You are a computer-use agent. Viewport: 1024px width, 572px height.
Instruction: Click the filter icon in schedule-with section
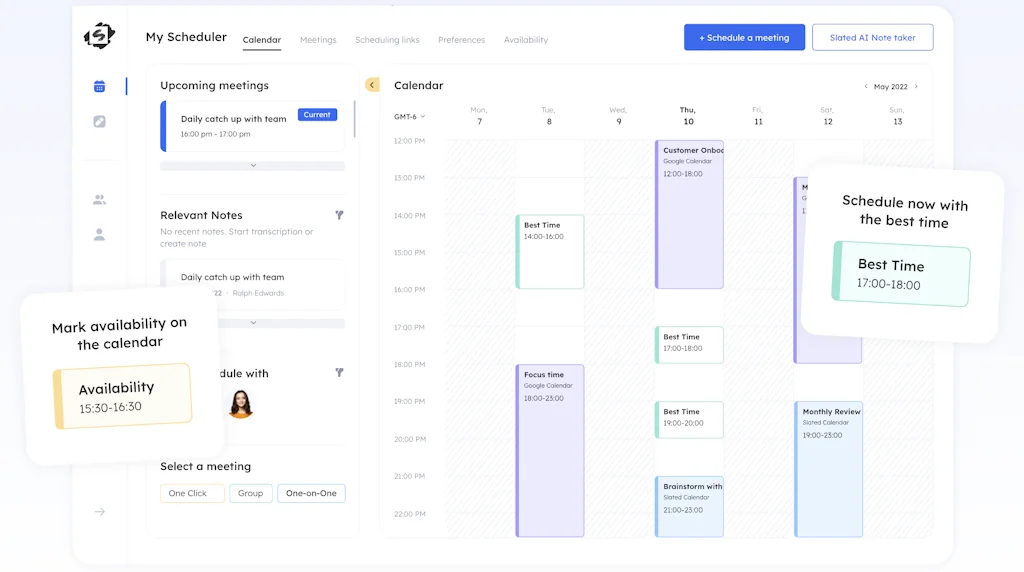pyautogui.click(x=339, y=372)
